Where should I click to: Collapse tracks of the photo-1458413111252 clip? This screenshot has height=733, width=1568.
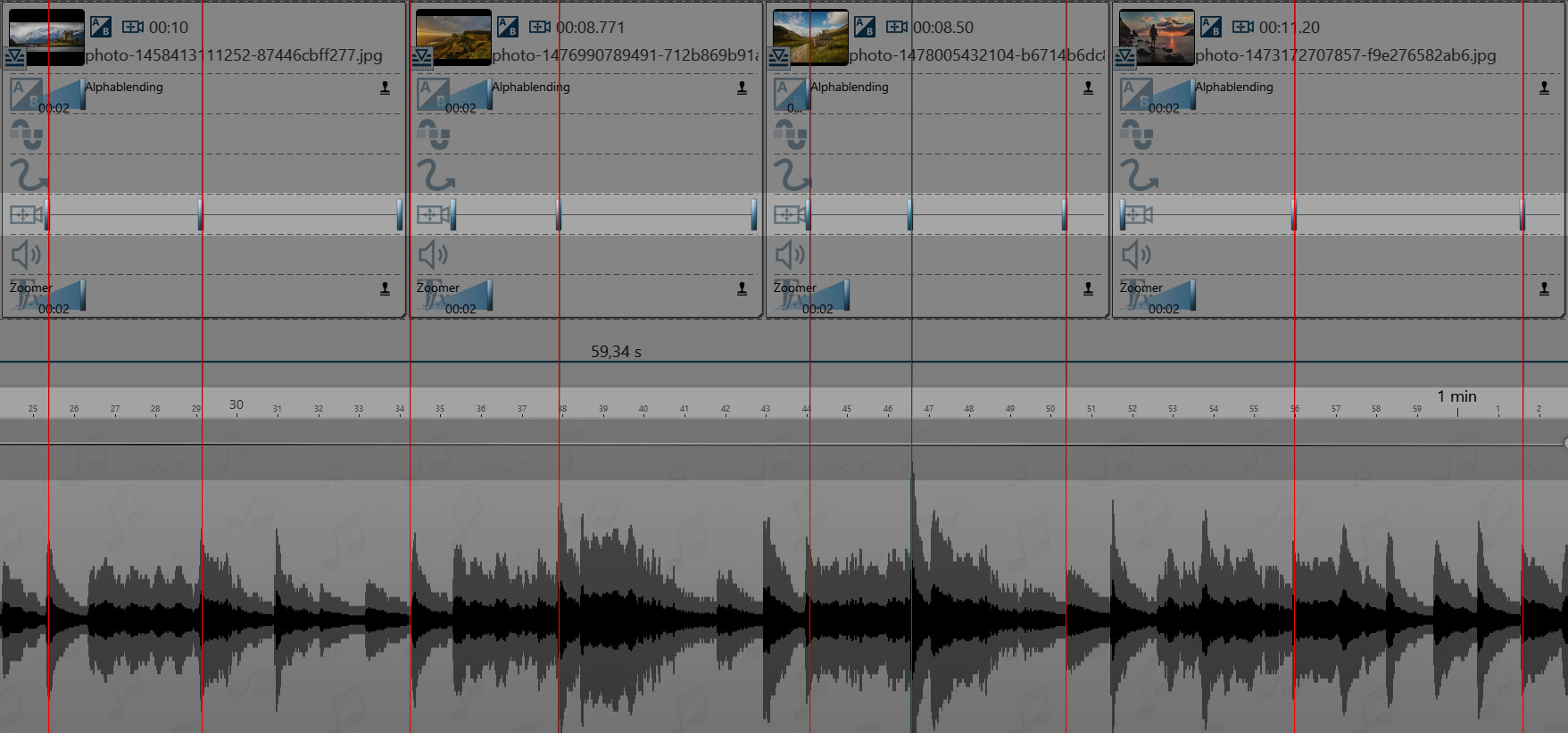coord(15,58)
